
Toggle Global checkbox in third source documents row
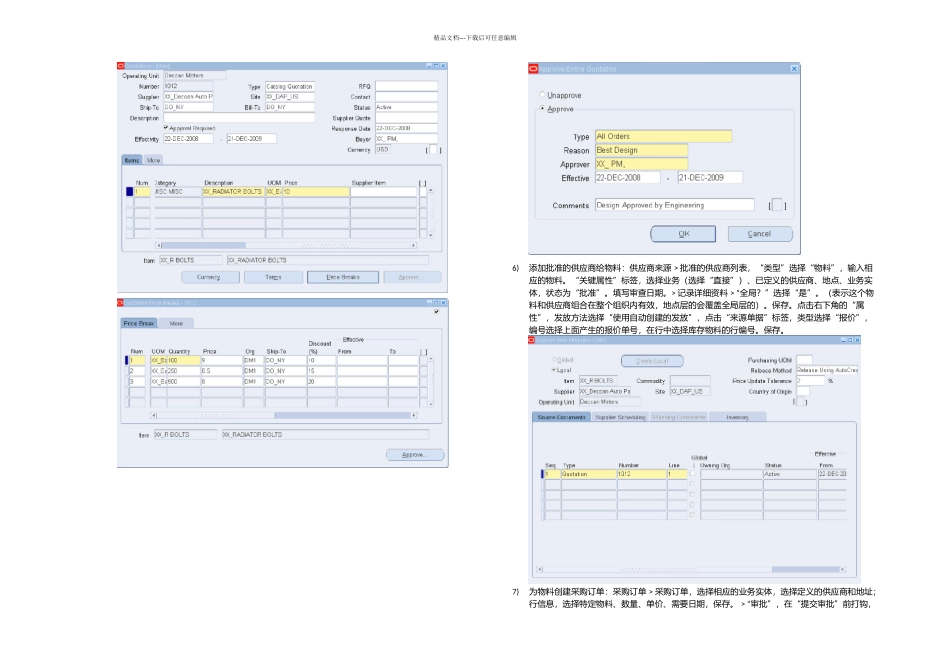click(x=693, y=494)
